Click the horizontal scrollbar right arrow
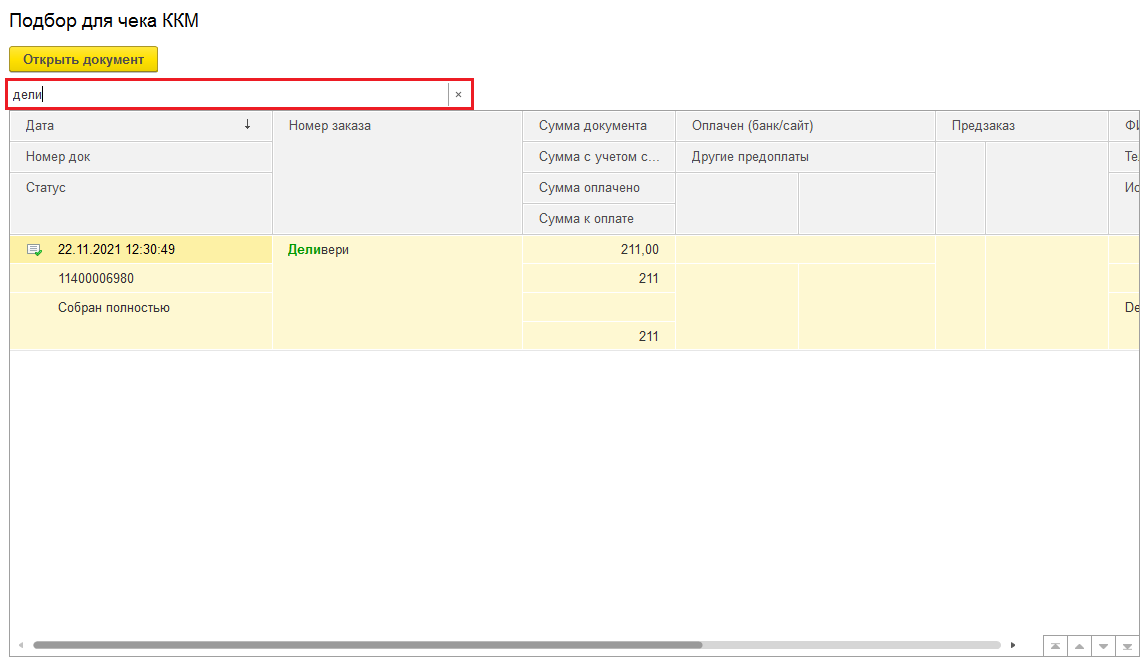The image size is (1148, 667). point(1013,646)
